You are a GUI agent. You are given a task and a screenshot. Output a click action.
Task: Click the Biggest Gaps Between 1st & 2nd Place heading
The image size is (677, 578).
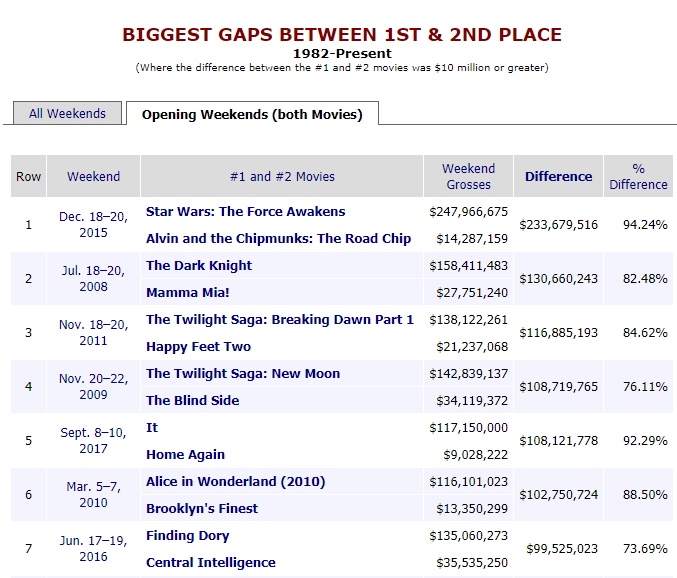pyautogui.click(x=342, y=35)
